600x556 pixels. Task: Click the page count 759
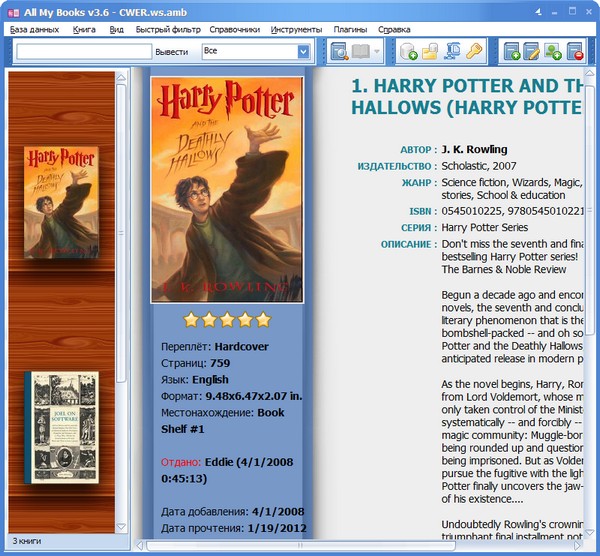point(220,363)
